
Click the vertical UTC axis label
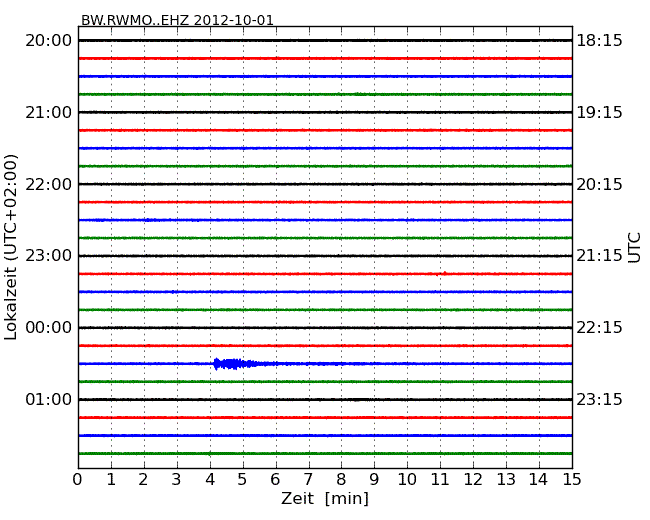[634, 248]
